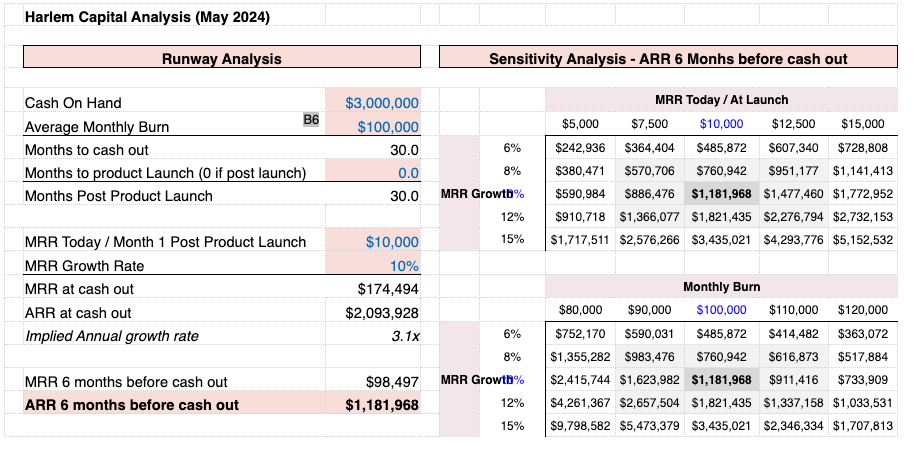This screenshot has height=466, width=924.
Task: Click the cell showing $5,473,379
Action: [x=649, y=425]
